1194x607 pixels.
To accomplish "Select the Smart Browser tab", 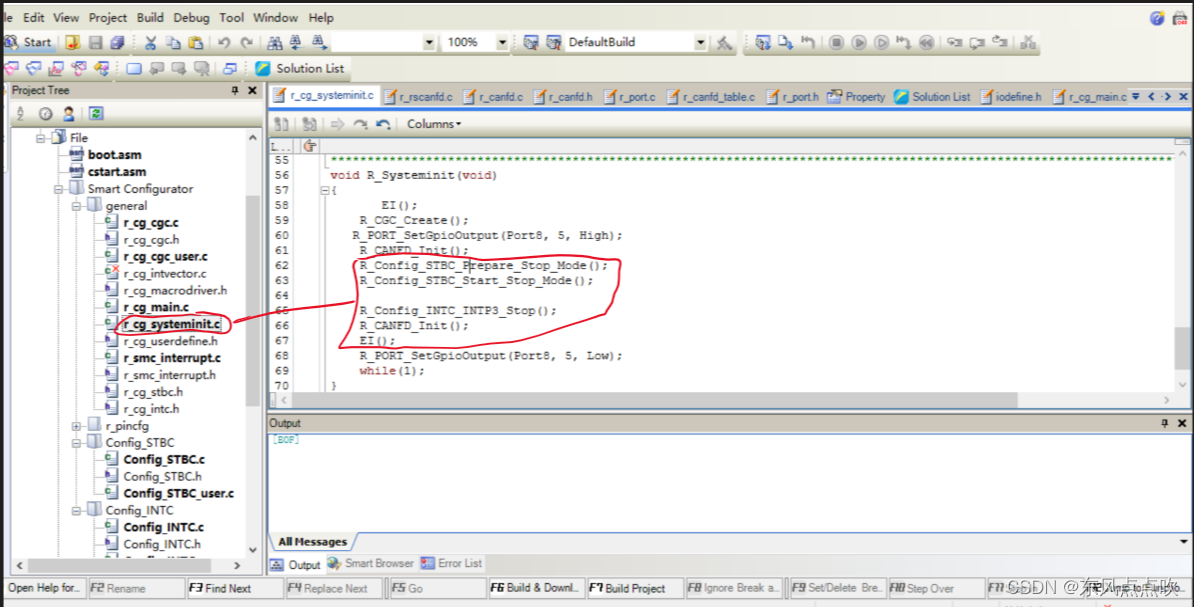I will click(x=371, y=564).
